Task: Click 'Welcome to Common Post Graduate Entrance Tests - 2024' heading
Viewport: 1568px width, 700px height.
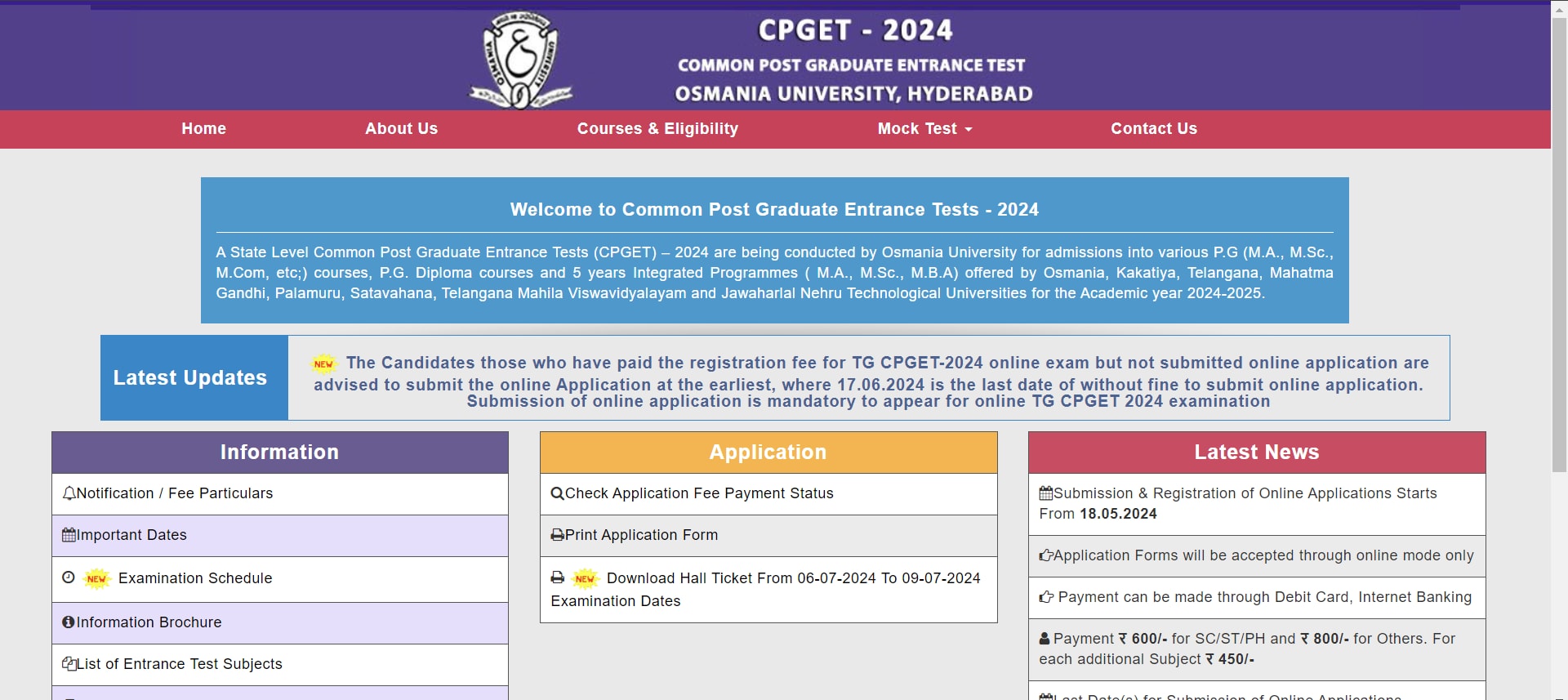Action: (x=774, y=210)
